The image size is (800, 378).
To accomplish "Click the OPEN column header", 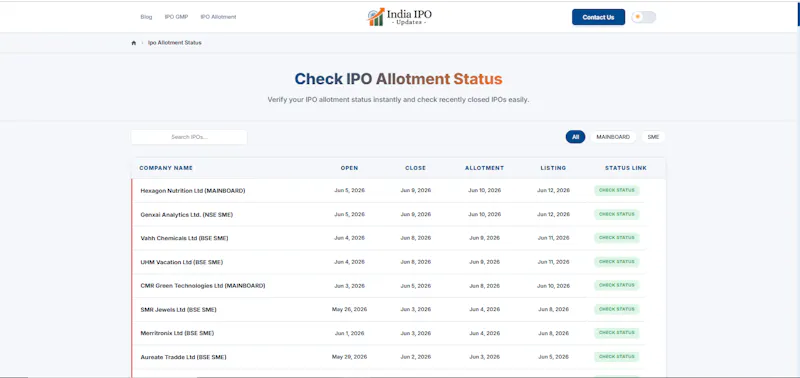I will click(x=349, y=168).
